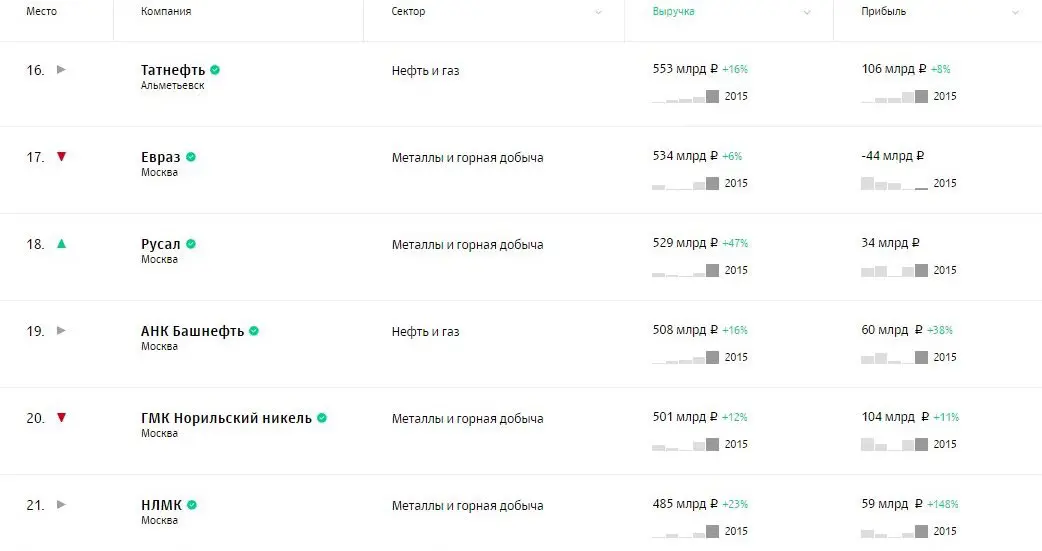Click the green up arrow at rank 18
Screen dimensions: 1042x551
pos(61,243)
